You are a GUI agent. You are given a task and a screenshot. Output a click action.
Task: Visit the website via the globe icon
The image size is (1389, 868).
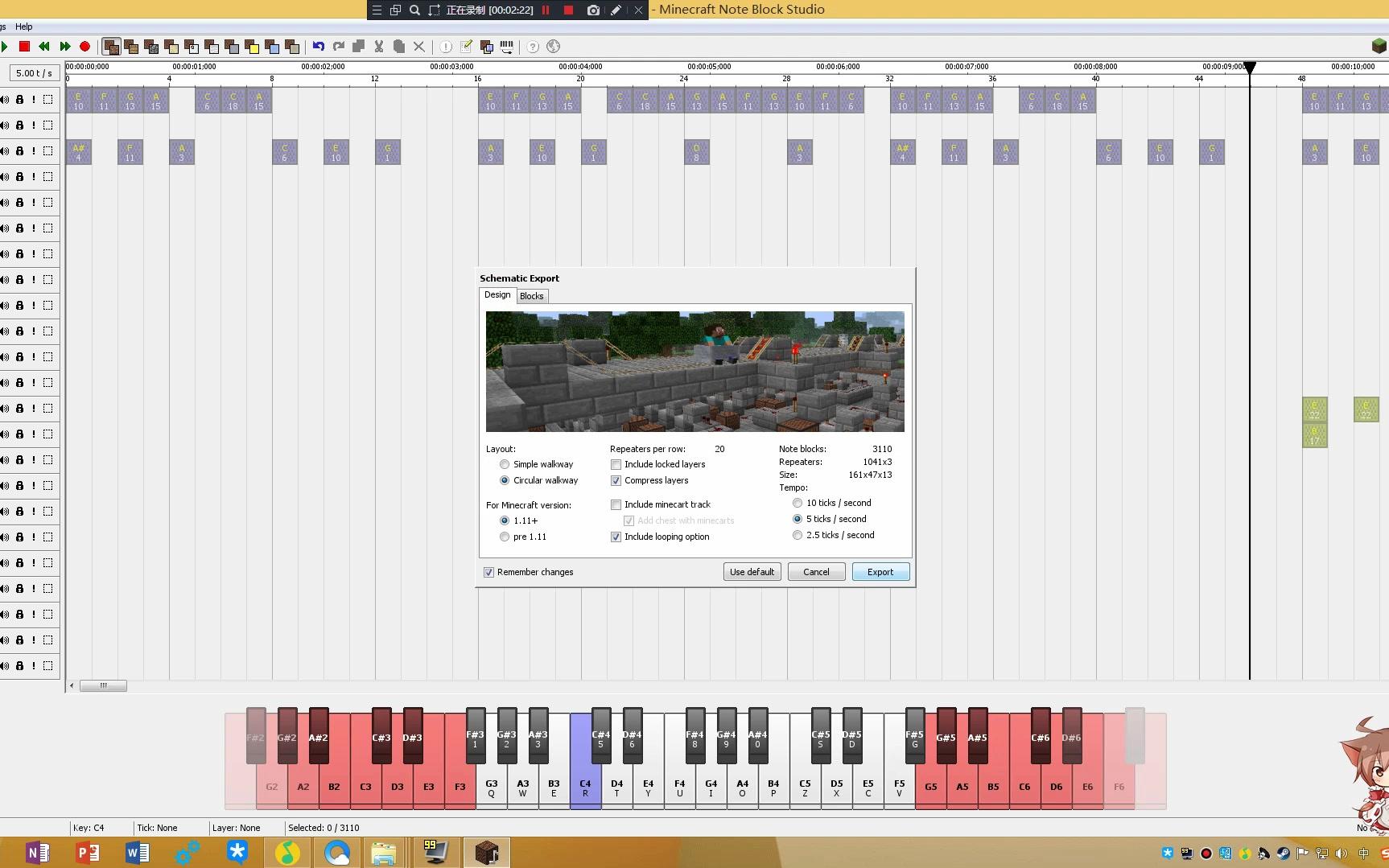coord(553,47)
